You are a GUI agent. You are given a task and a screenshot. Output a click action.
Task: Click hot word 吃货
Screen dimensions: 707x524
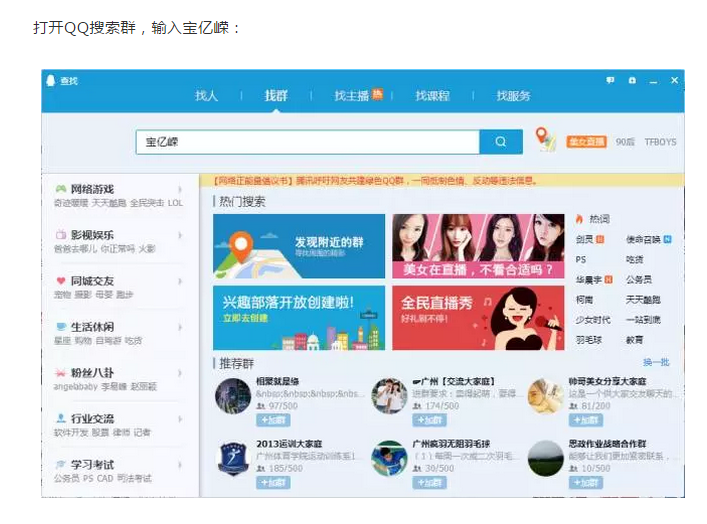click(x=634, y=259)
